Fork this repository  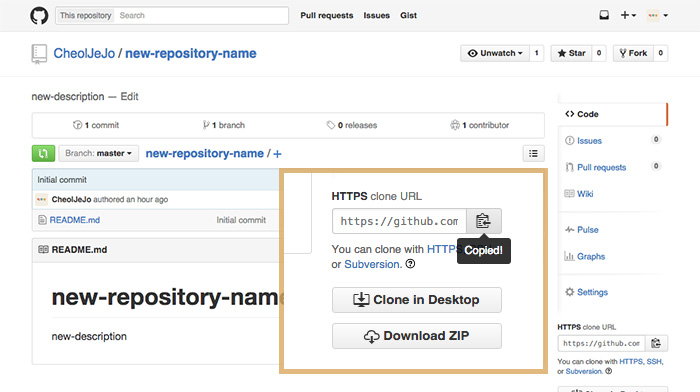[633, 53]
